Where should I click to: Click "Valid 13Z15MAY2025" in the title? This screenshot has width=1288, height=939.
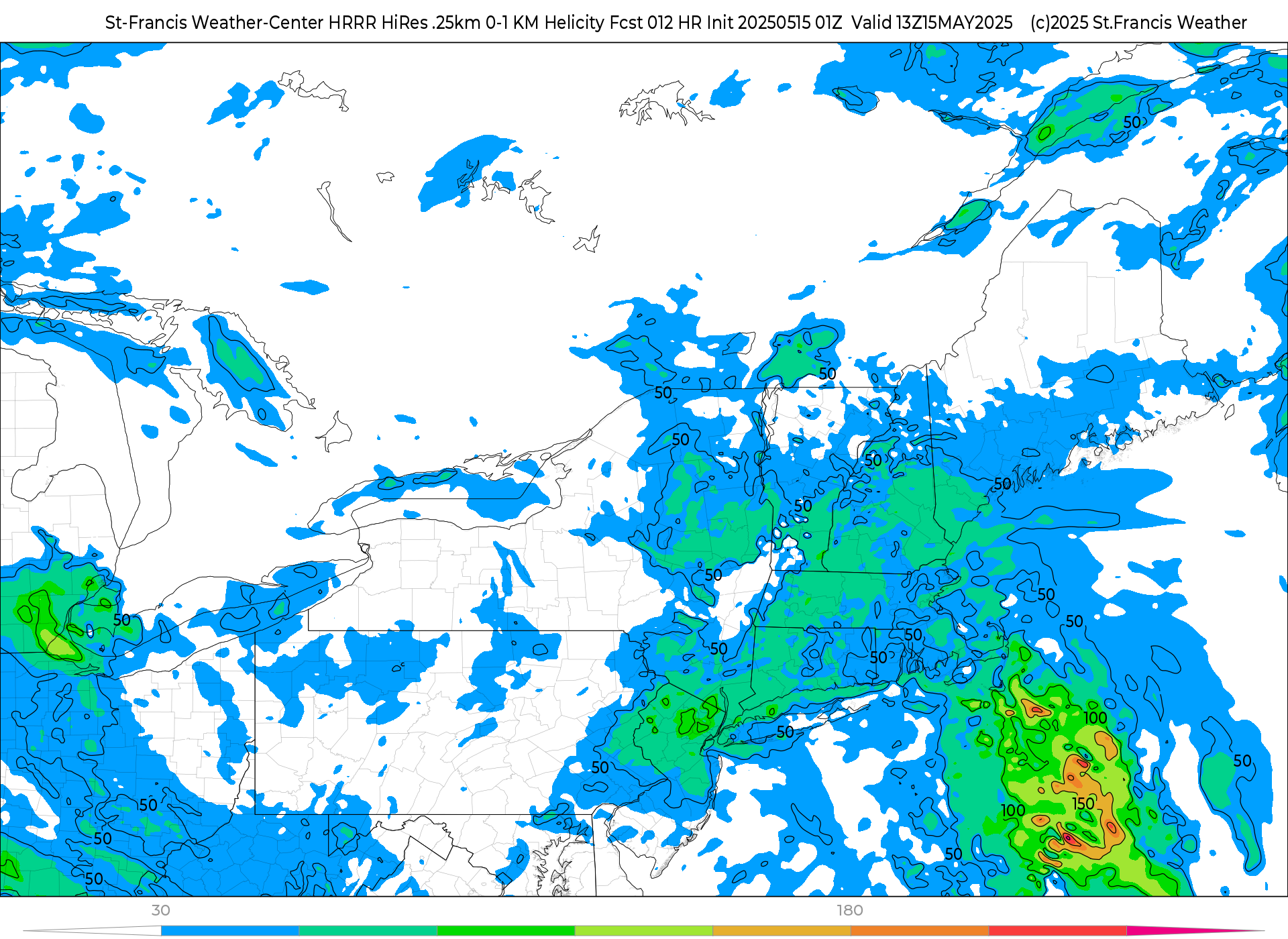(932, 22)
